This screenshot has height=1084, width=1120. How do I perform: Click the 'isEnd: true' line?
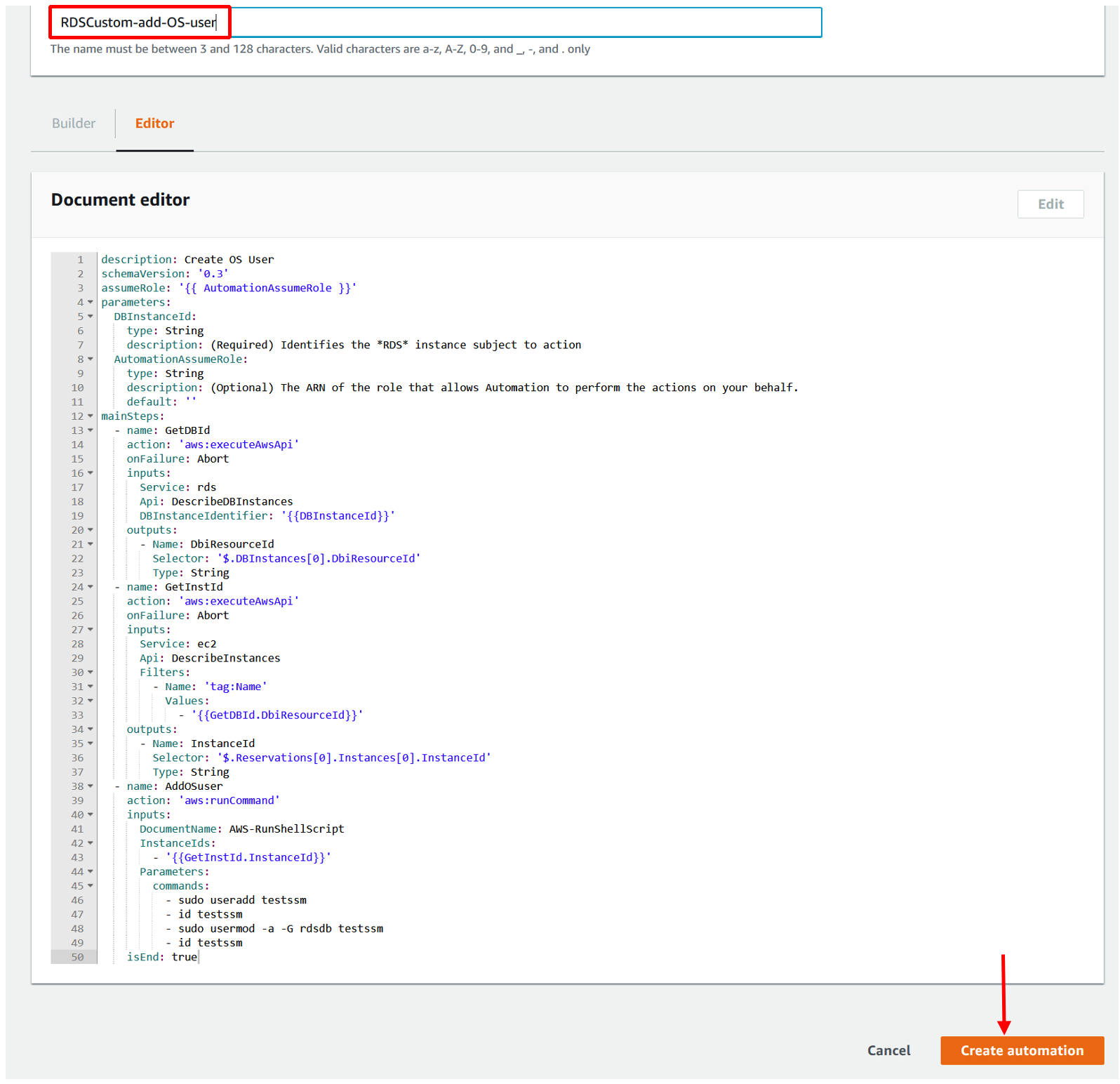(162, 957)
